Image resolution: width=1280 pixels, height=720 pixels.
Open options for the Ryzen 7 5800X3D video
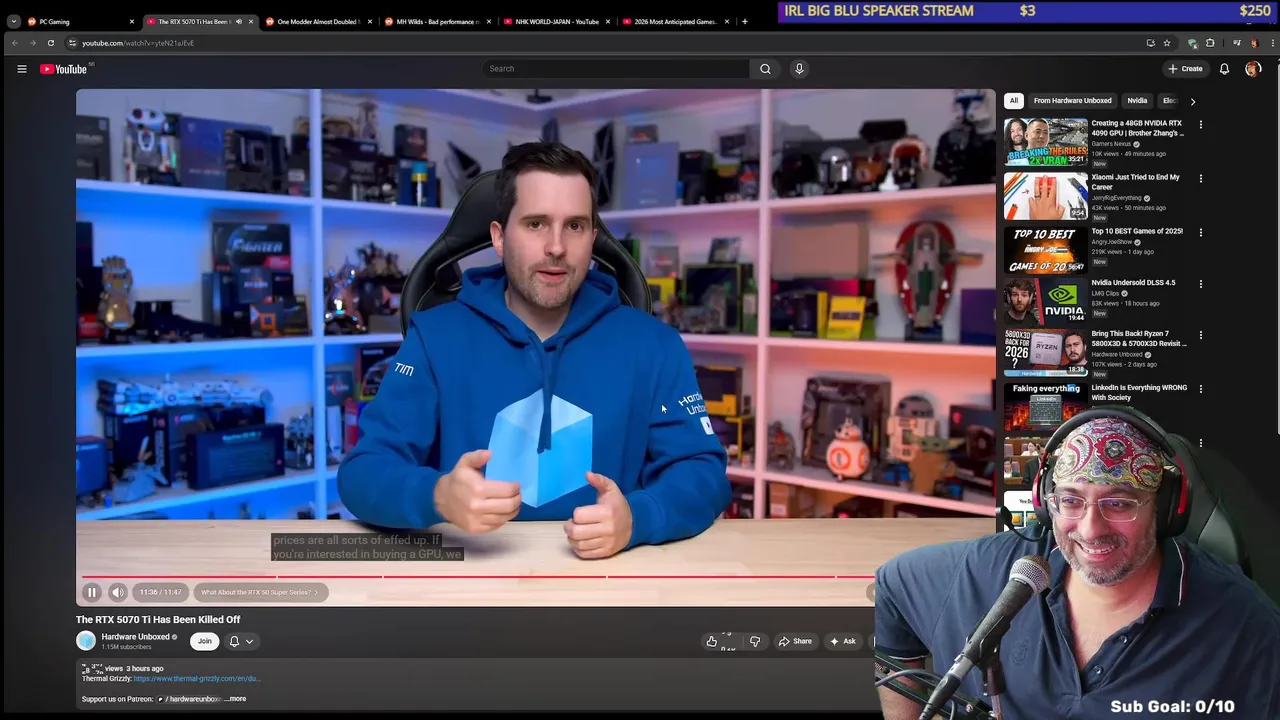click(x=1201, y=335)
